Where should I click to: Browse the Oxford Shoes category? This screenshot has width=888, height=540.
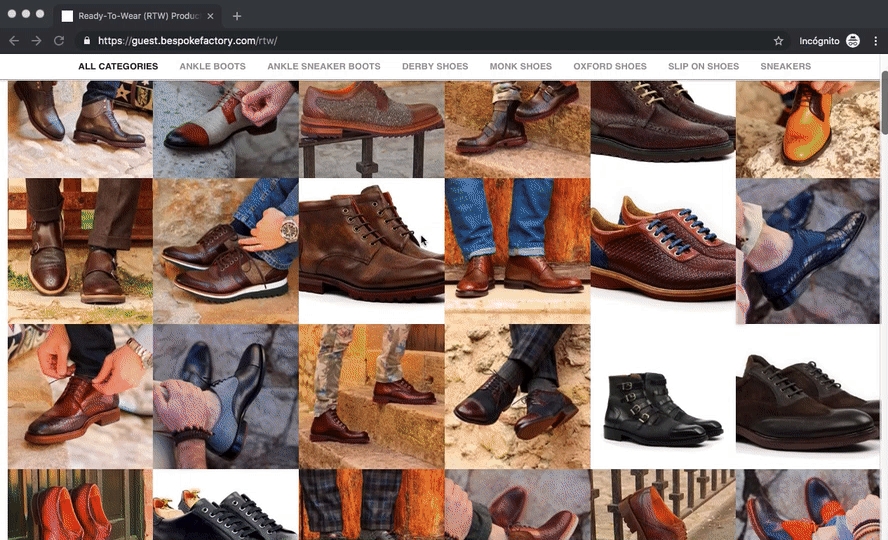[x=610, y=67]
